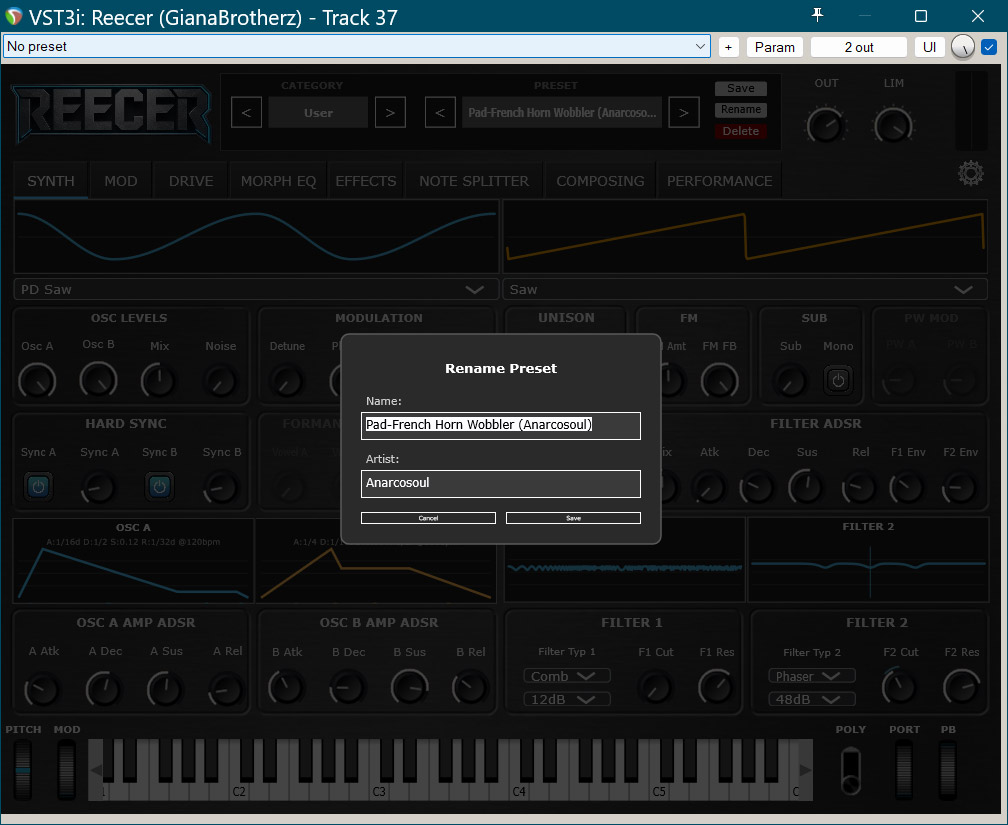Click next category arrow button
1008x825 pixels.
[390, 113]
